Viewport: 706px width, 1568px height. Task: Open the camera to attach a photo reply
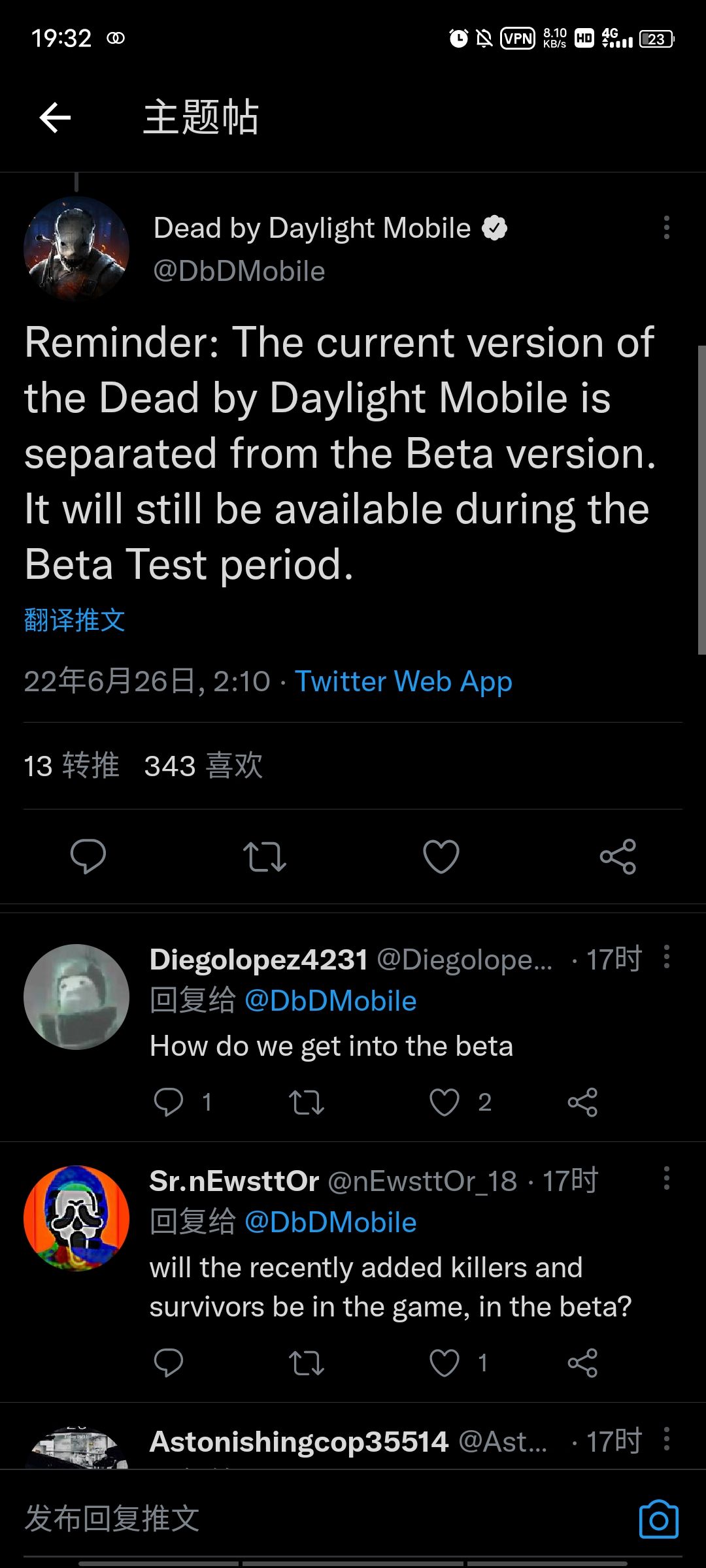pyautogui.click(x=658, y=1518)
